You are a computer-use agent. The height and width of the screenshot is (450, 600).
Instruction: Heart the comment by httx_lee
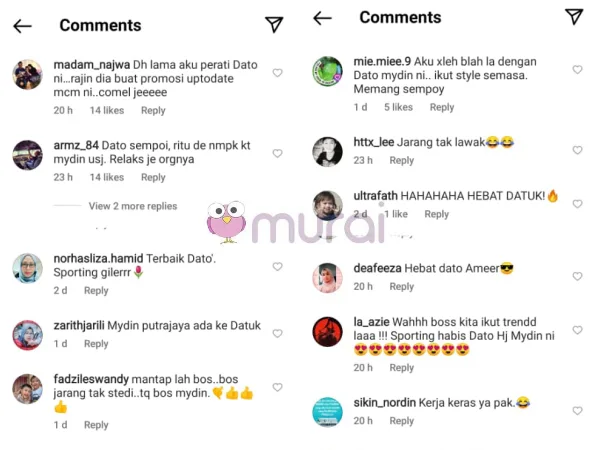coord(577,150)
